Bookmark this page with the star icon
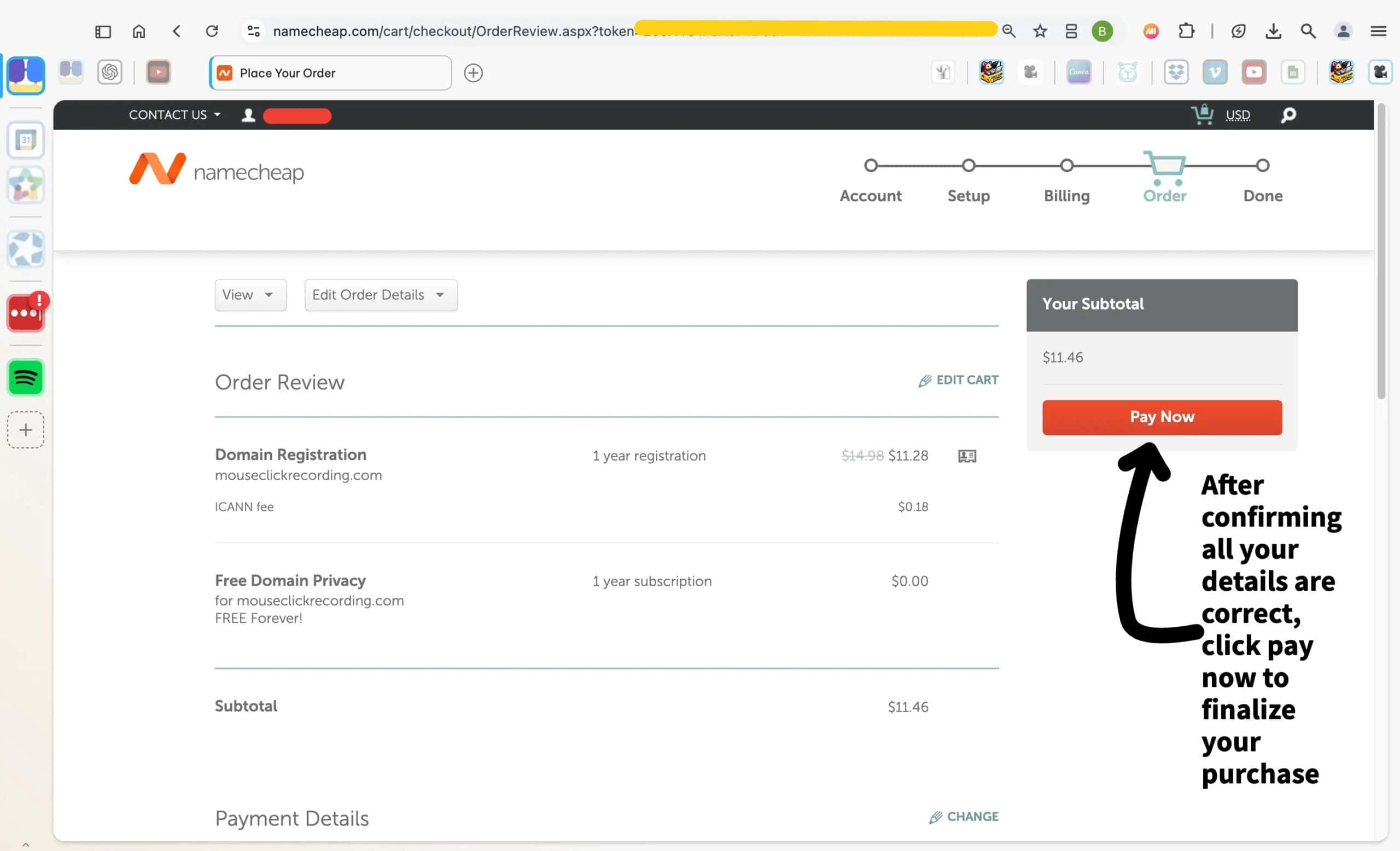This screenshot has height=851, width=1400. 1039,31
